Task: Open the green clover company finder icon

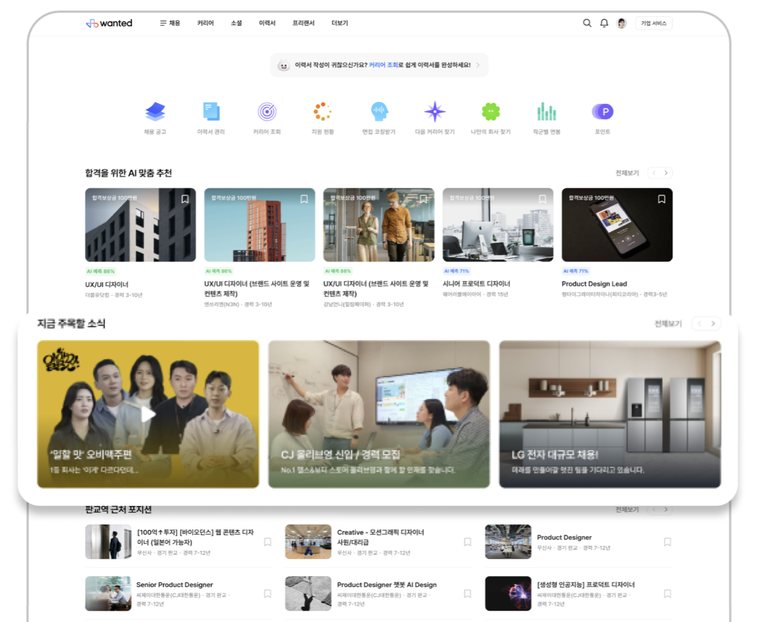Action: 491,112
